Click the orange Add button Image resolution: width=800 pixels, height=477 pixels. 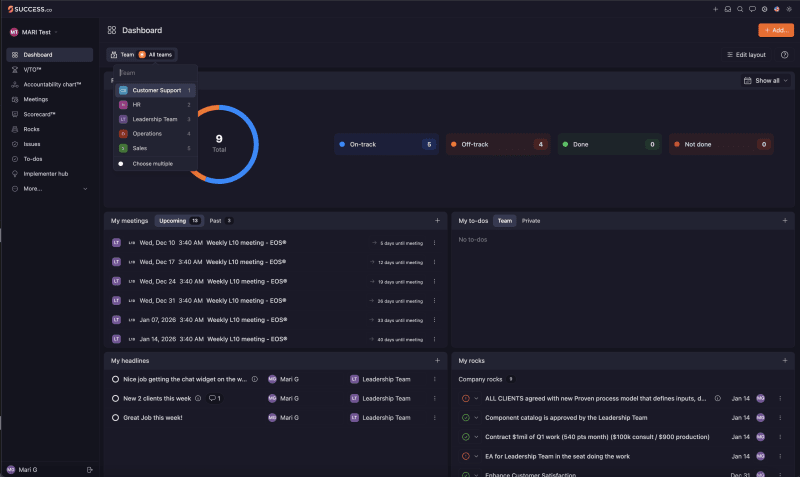(776, 30)
